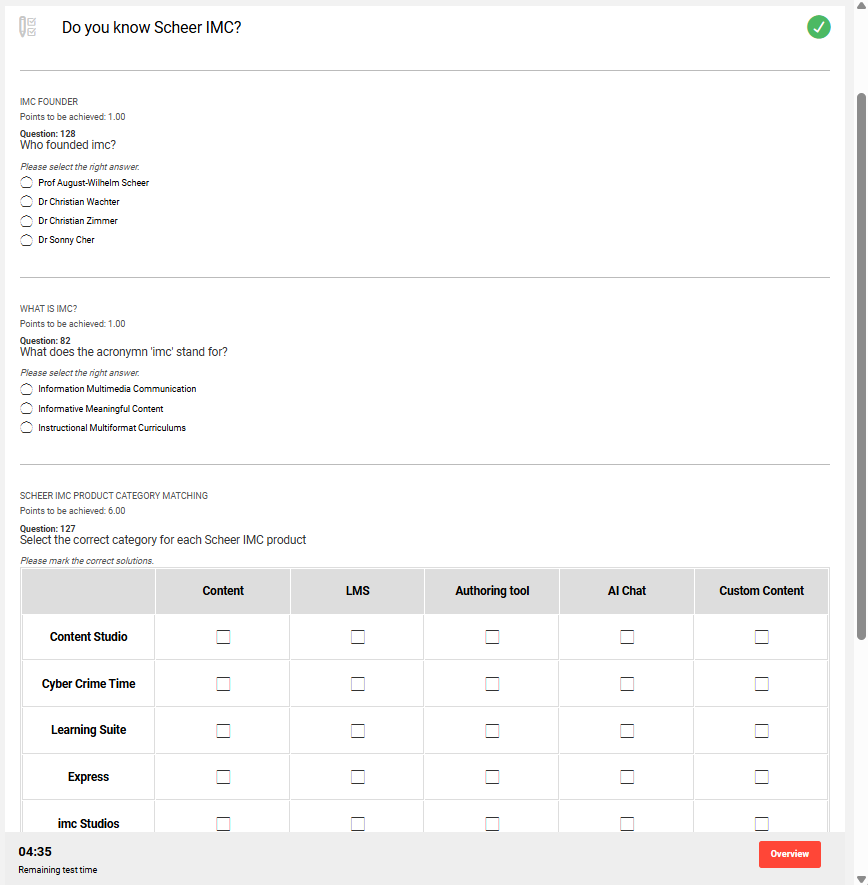Open the test Overview button
The height and width of the screenshot is (885, 868).
pos(790,854)
